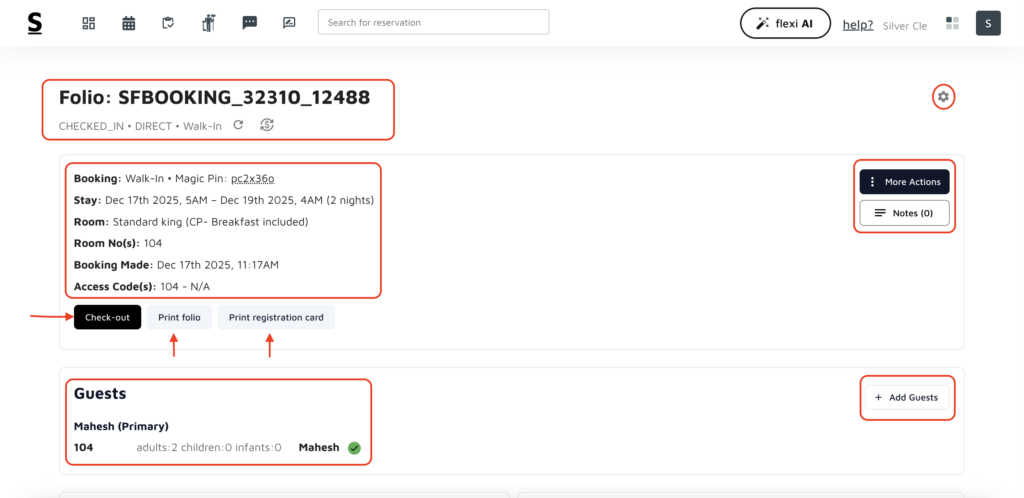Click Print registration card button
1024x498 pixels.
[276, 317]
